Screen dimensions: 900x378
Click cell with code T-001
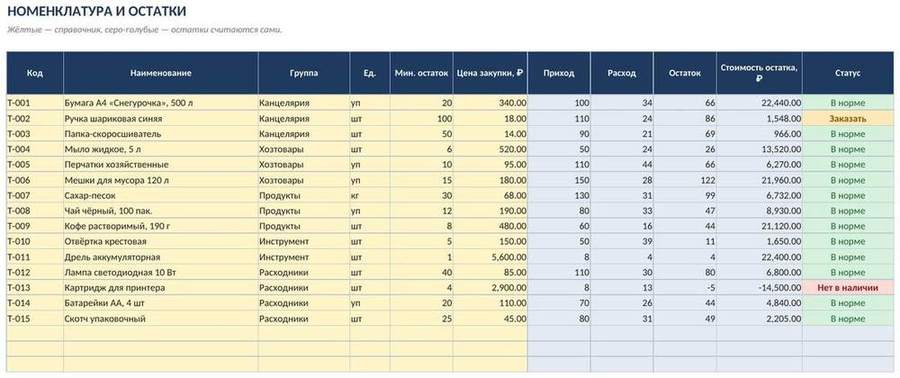35,103
